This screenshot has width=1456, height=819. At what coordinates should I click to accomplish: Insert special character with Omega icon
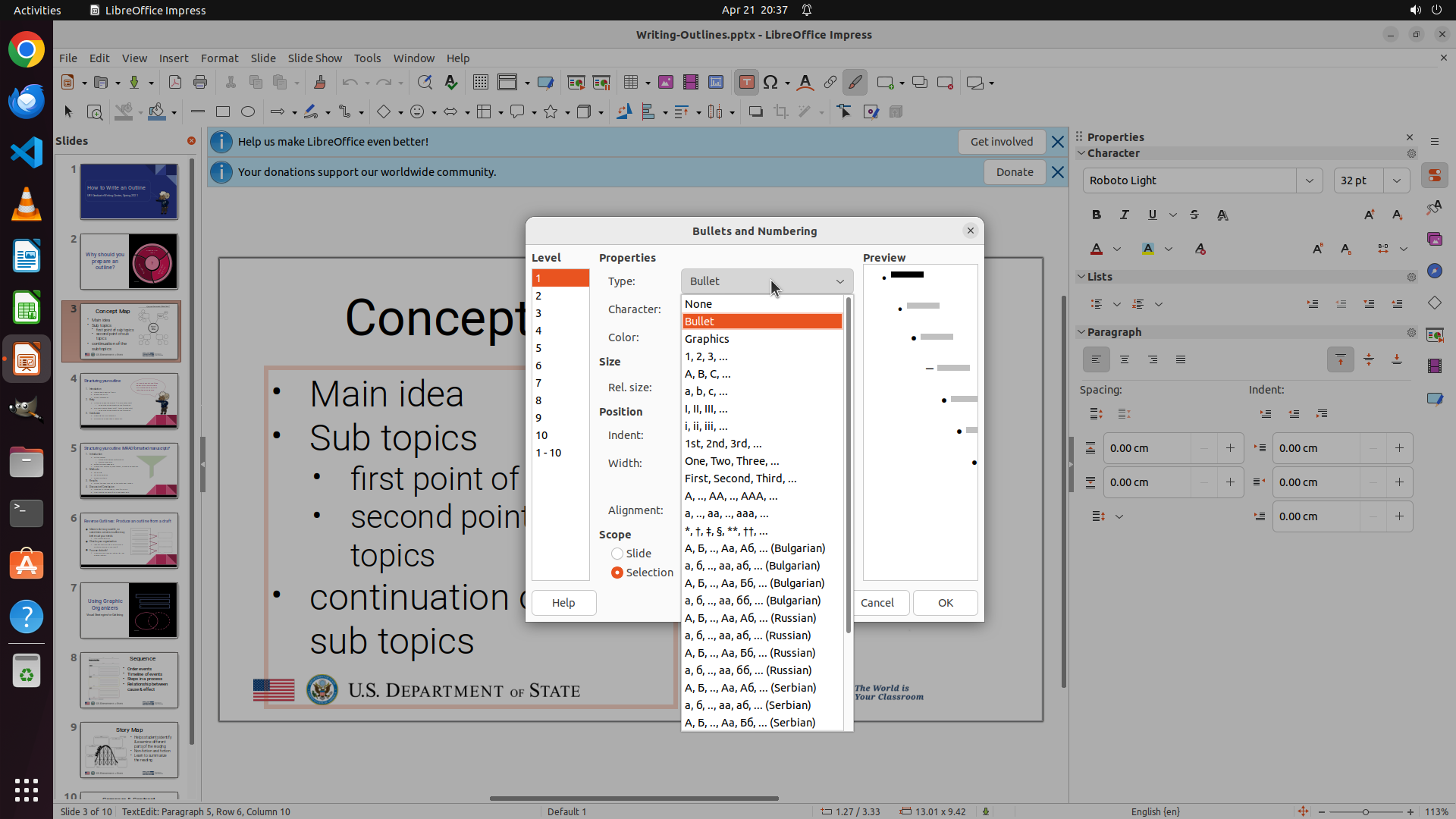point(771,83)
